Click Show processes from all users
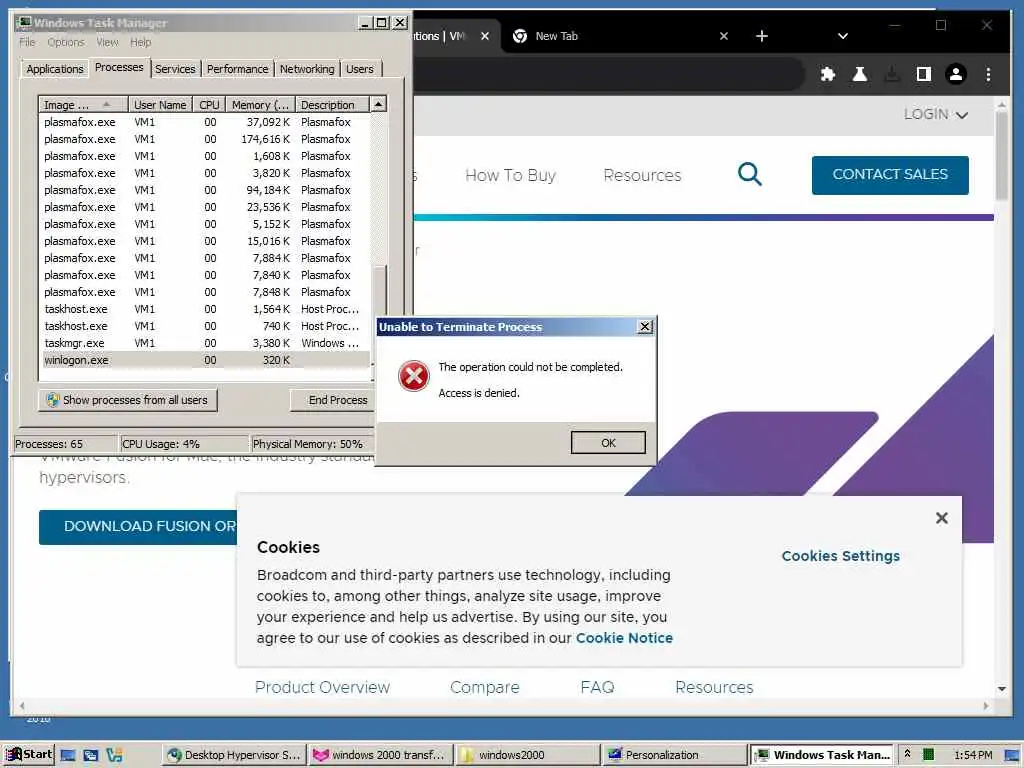The image size is (1024, 768). tap(127, 400)
